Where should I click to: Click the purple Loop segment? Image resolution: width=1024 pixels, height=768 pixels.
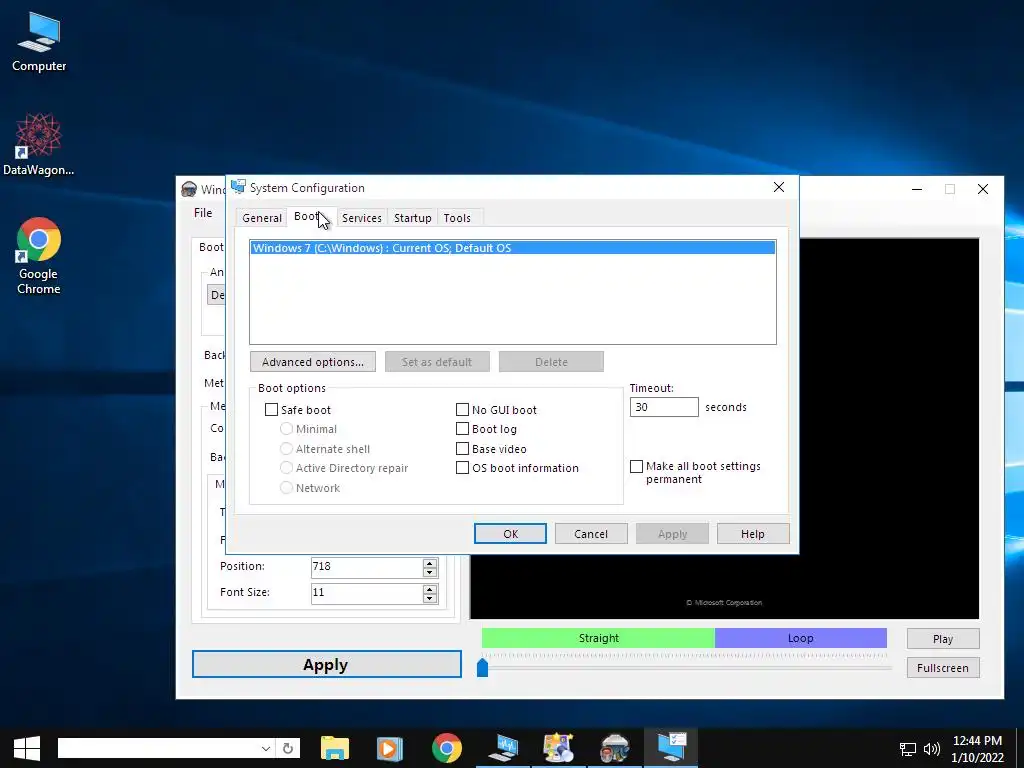coord(801,638)
